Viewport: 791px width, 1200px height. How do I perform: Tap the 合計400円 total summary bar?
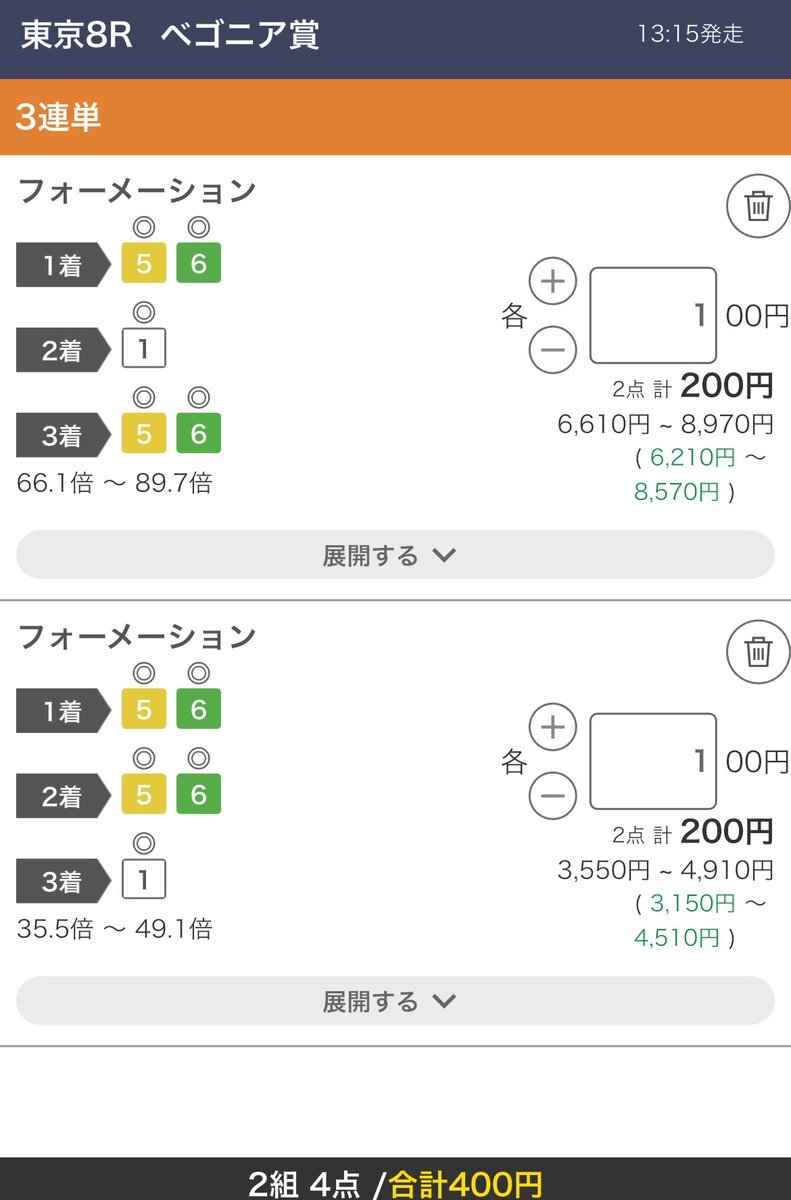395,1183
